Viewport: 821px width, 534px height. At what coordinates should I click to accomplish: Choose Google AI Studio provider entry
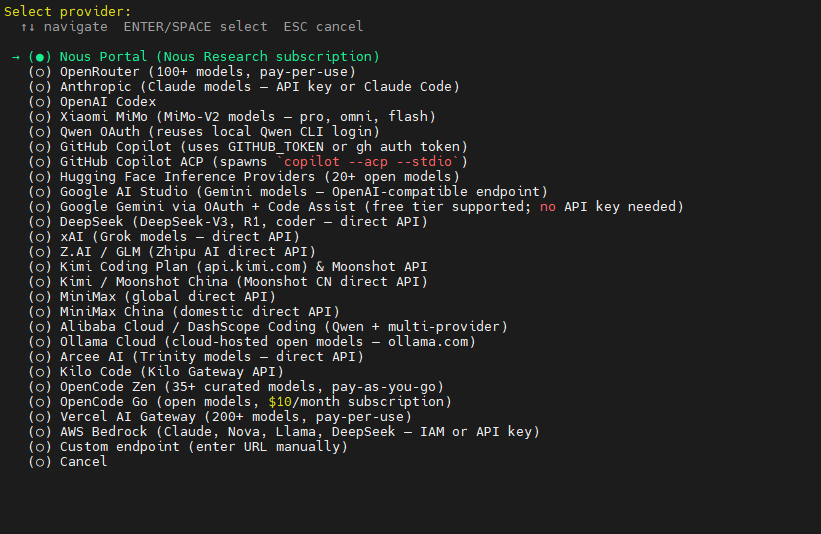[288, 192]
